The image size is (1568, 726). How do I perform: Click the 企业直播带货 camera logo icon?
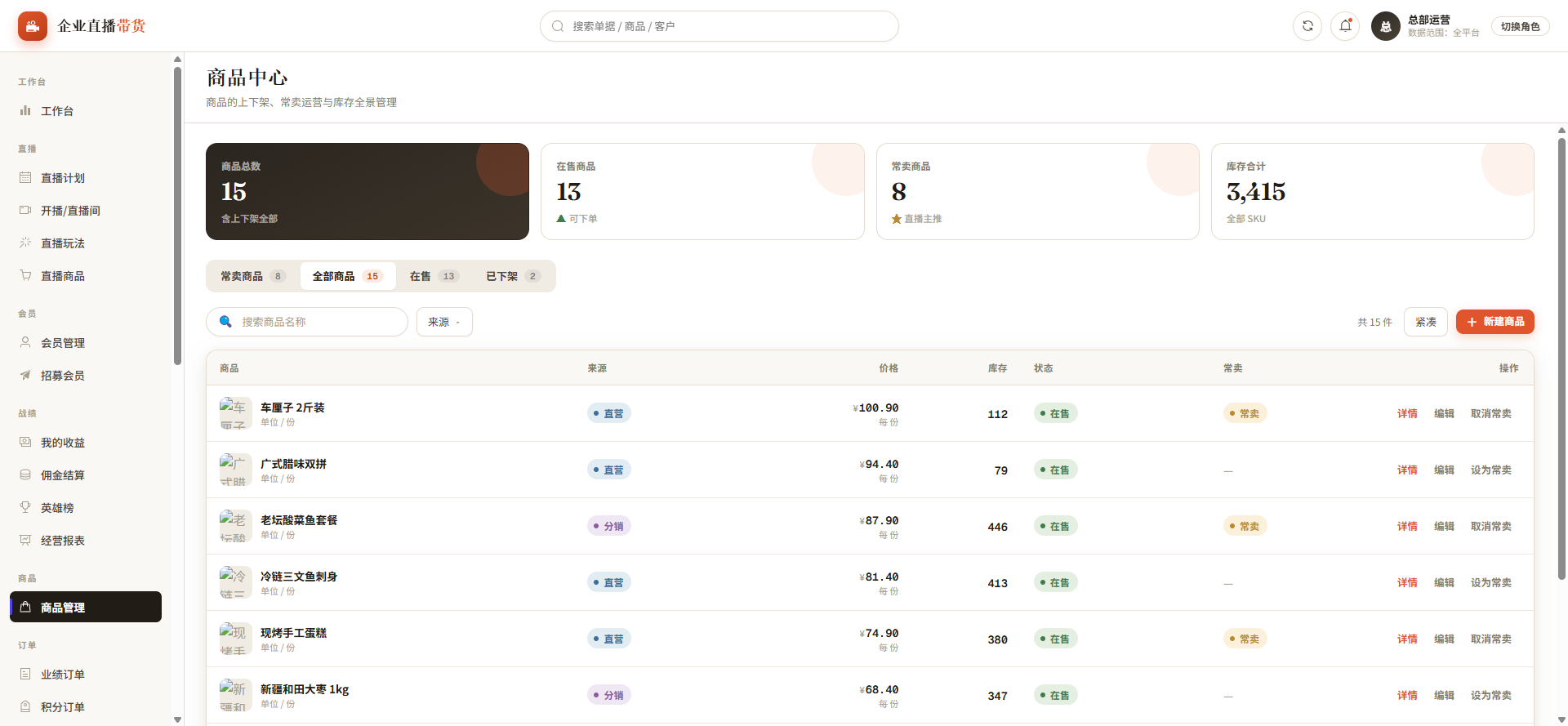click(33, 26)
